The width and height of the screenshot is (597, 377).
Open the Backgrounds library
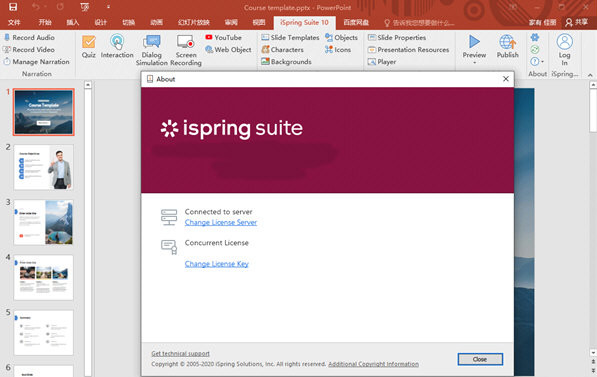pos(286,62)
